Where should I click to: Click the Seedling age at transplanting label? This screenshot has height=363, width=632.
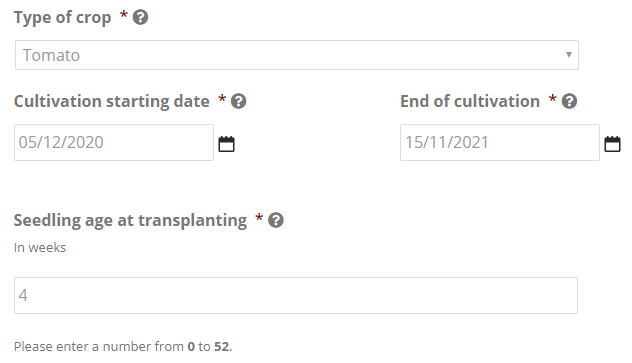point(130,221)
